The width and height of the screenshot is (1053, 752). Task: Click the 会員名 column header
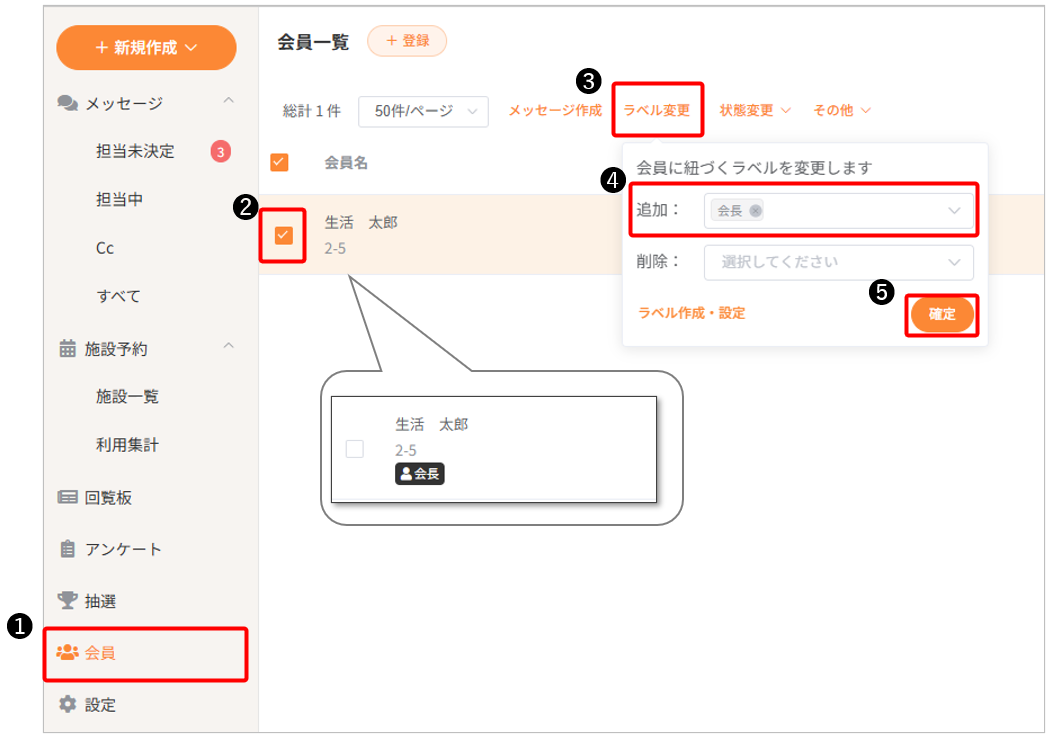[346, 162]
